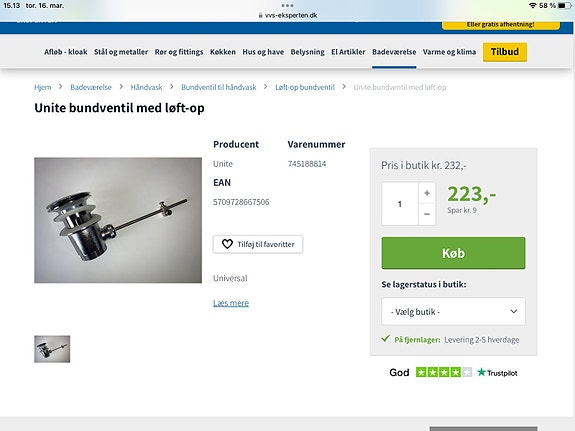Click the heart icon for favorites
Screen dimensions: 575x431
click(x=227, y=244)
